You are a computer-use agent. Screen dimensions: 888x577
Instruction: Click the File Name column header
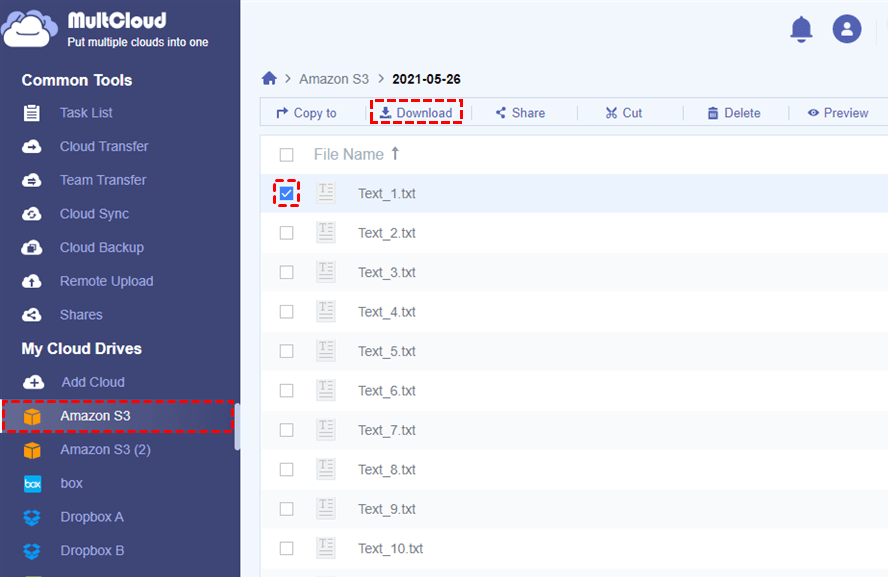(x=349, y=154)
